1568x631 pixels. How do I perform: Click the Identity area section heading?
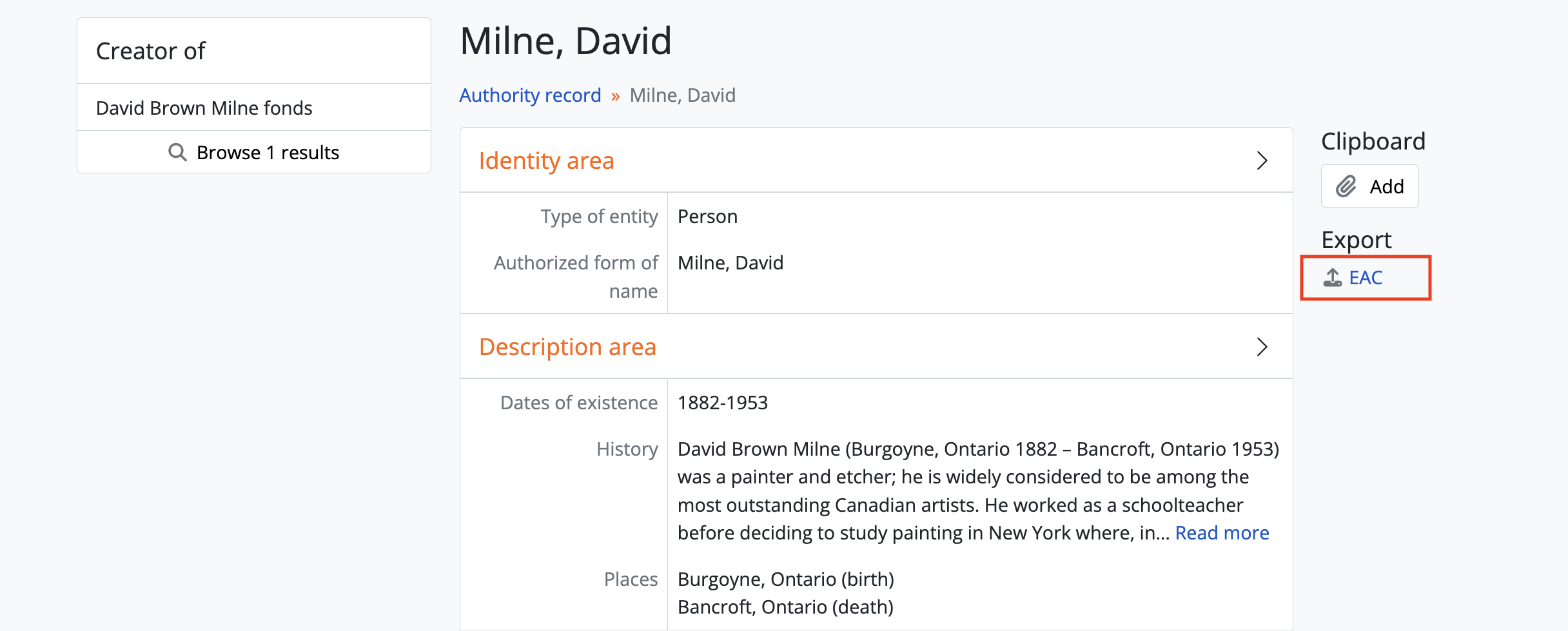[546, 160]
